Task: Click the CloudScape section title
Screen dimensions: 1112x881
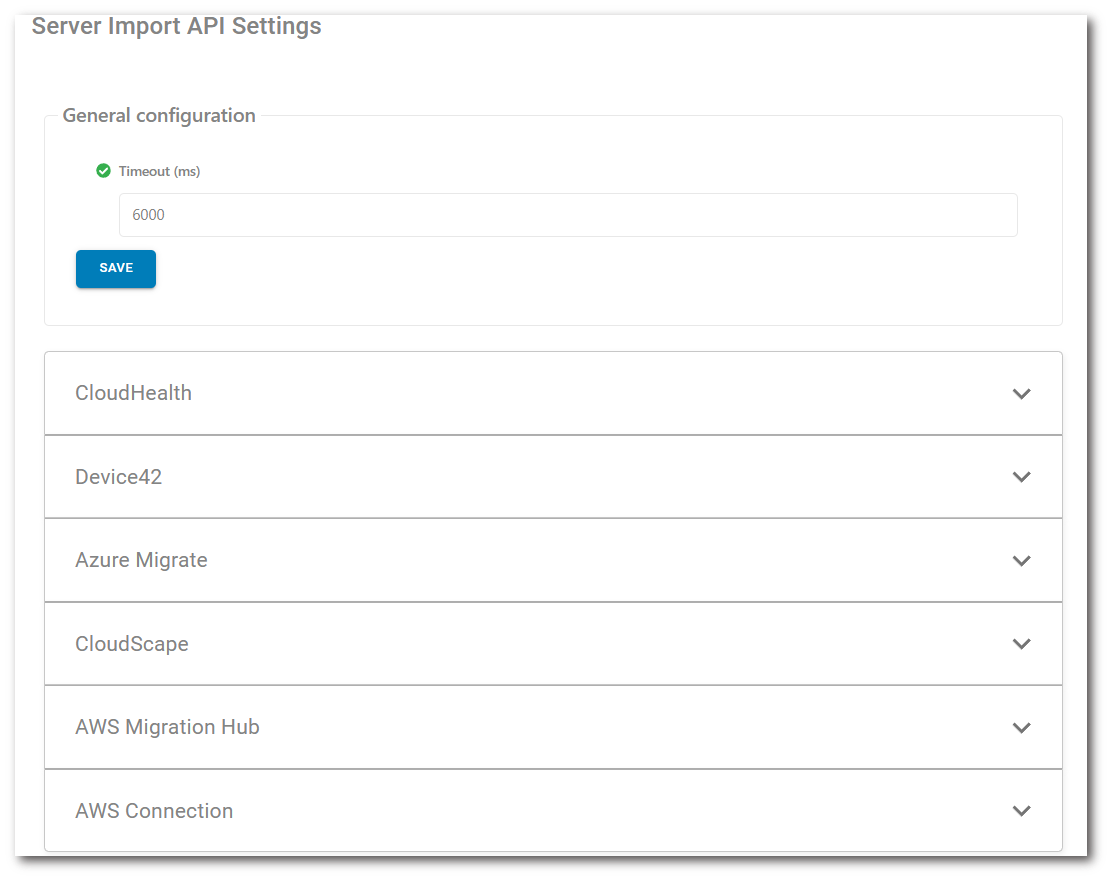Action: pos(131,644)
